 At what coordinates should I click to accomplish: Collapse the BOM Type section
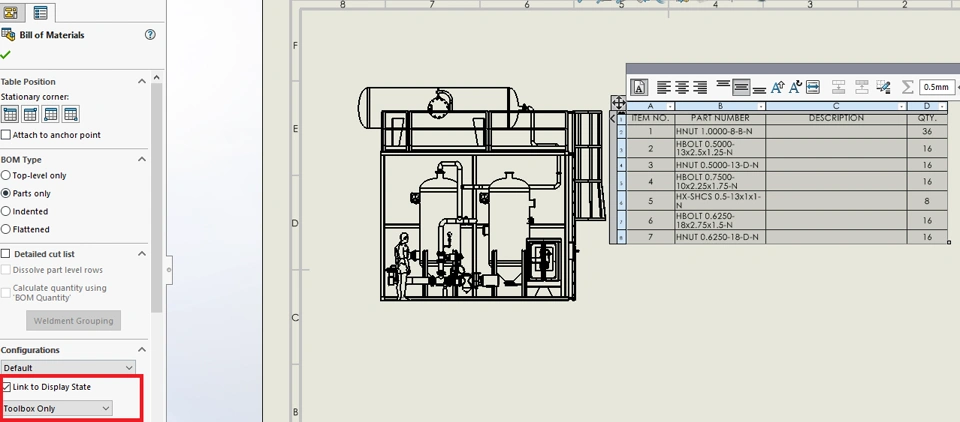pyautogui.click(x=142, y=159)
